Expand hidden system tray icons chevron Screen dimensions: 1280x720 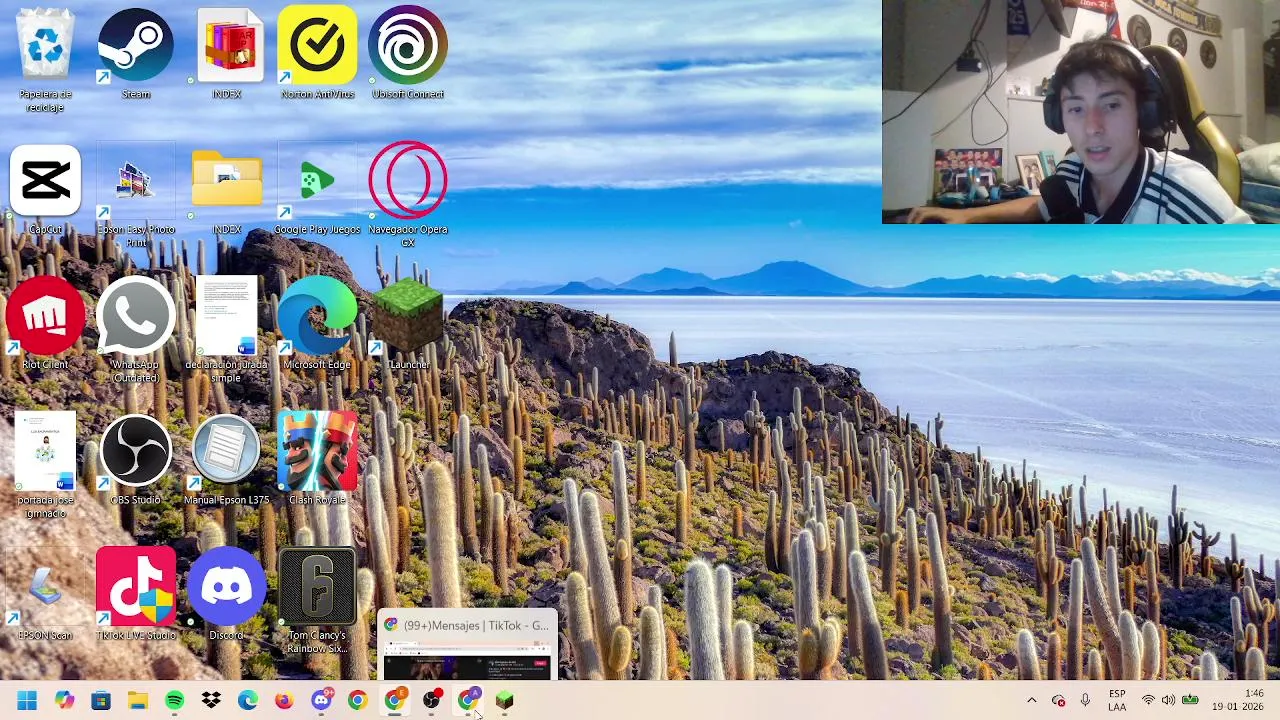pyautogui.click(x=1031, y=701)
